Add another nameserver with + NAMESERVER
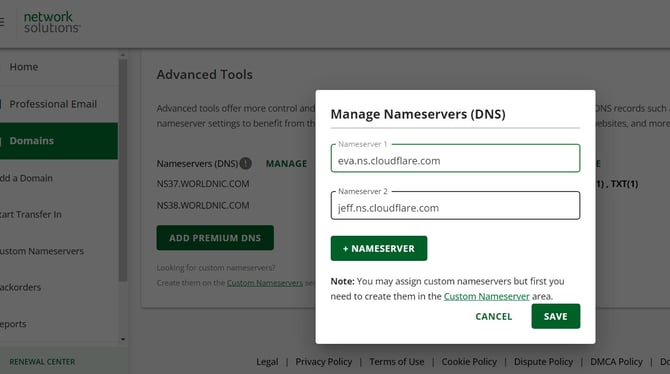670x374 pixels. coord(379,248)
